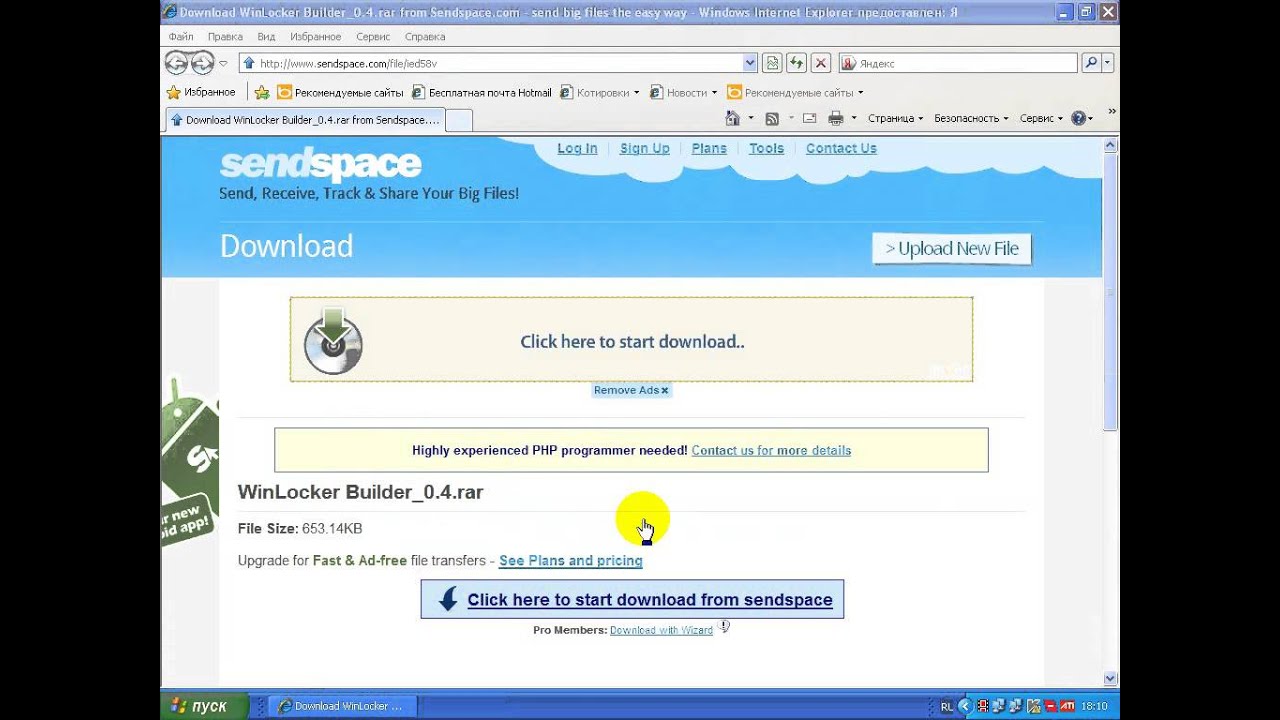Click Remove Ads
The height and width of the screenshot is (720, 1280).
(x=631, y=390)
